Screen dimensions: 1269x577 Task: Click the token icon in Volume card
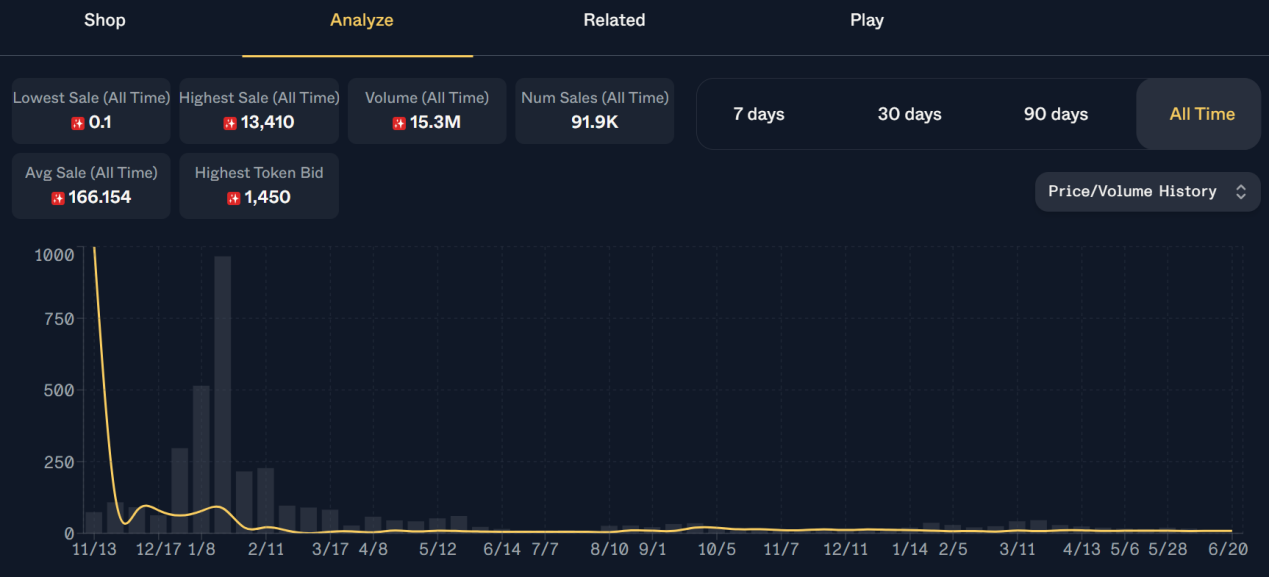(x=399, y=123)
